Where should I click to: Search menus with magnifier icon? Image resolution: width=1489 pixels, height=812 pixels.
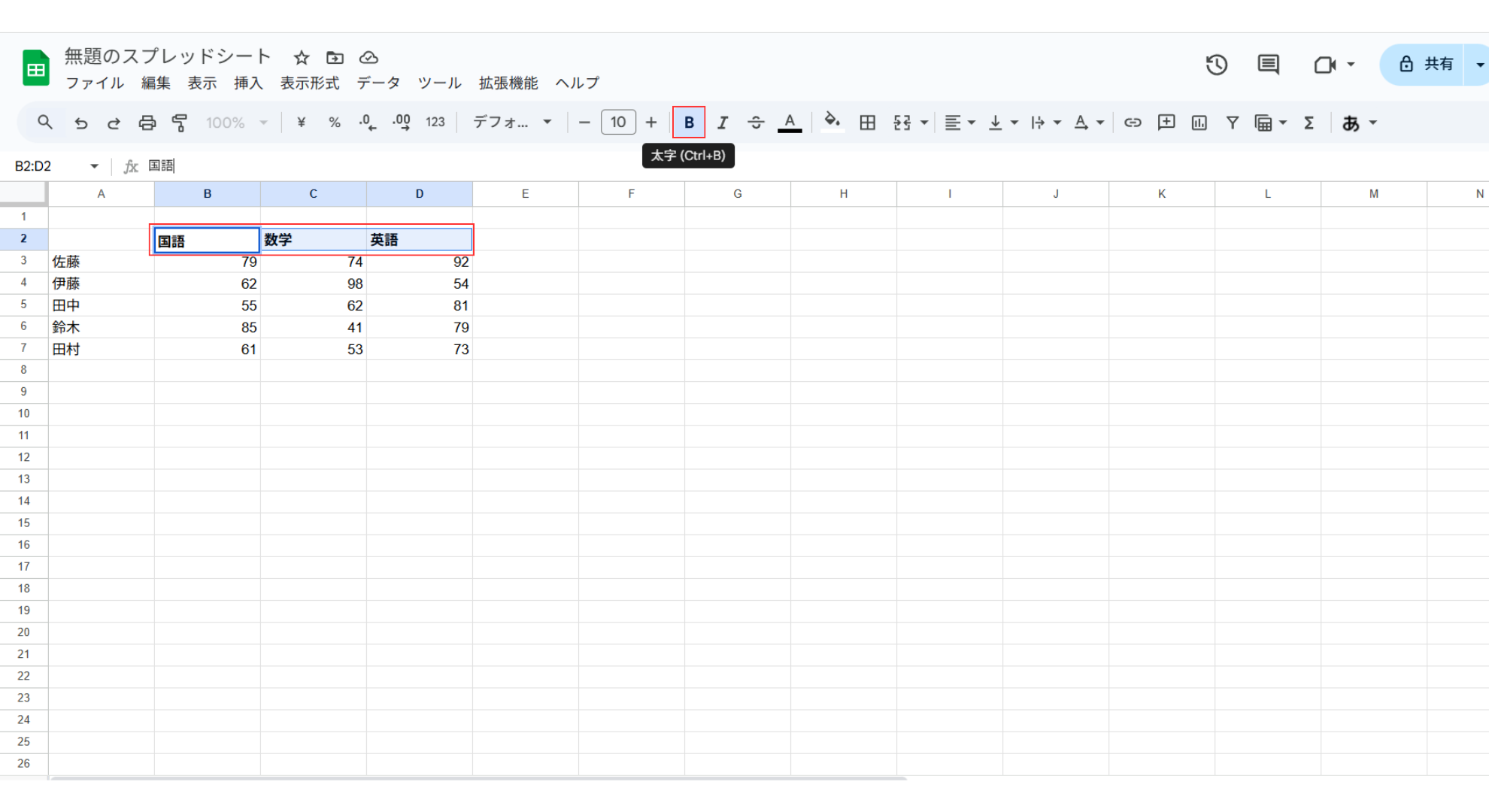(x=45, y=123)
